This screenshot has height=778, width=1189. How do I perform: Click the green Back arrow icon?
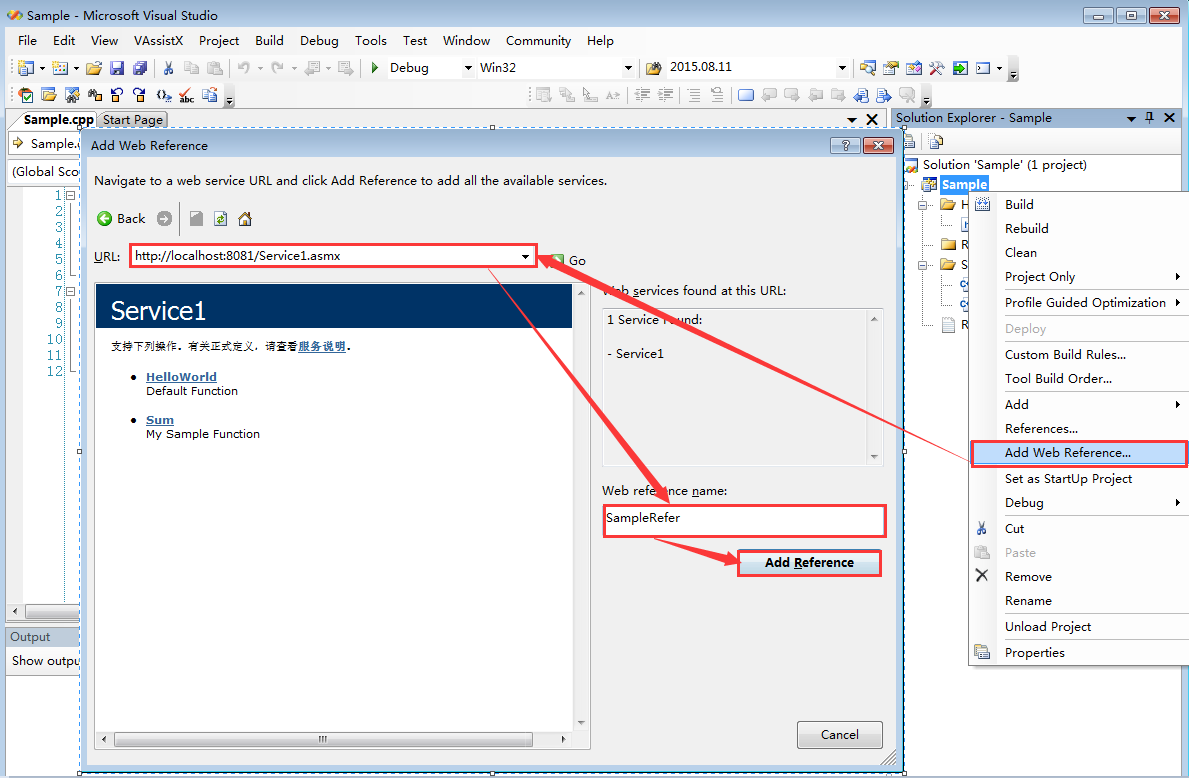(105, 218)
